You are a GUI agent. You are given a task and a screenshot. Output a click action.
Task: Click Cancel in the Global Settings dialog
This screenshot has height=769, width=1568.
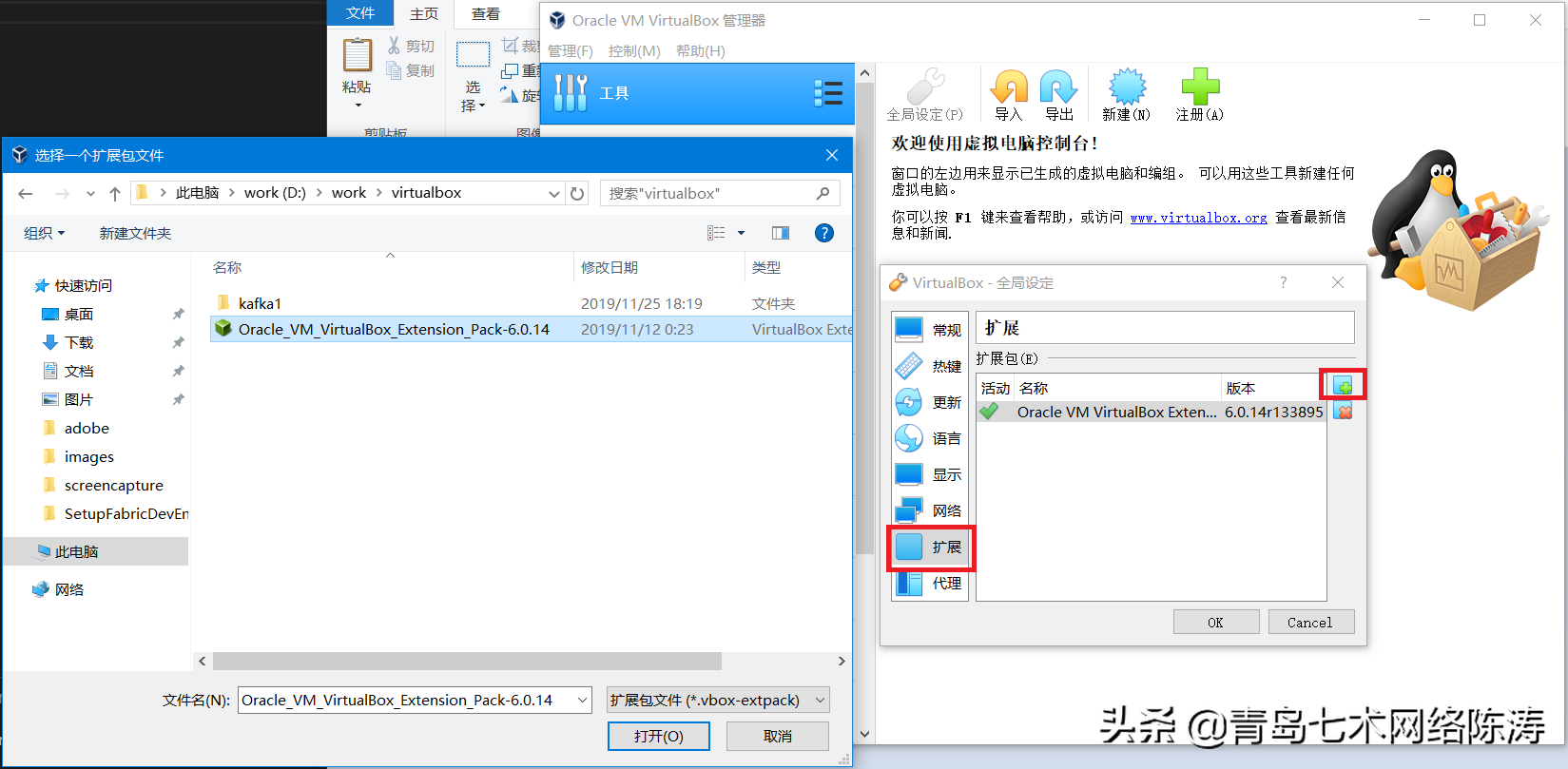1310,623
